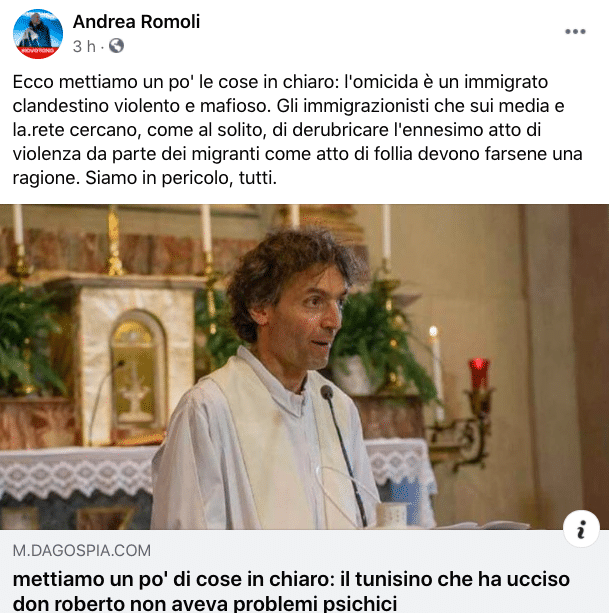Open the post's '3 h' timestamp

(84, 47)
